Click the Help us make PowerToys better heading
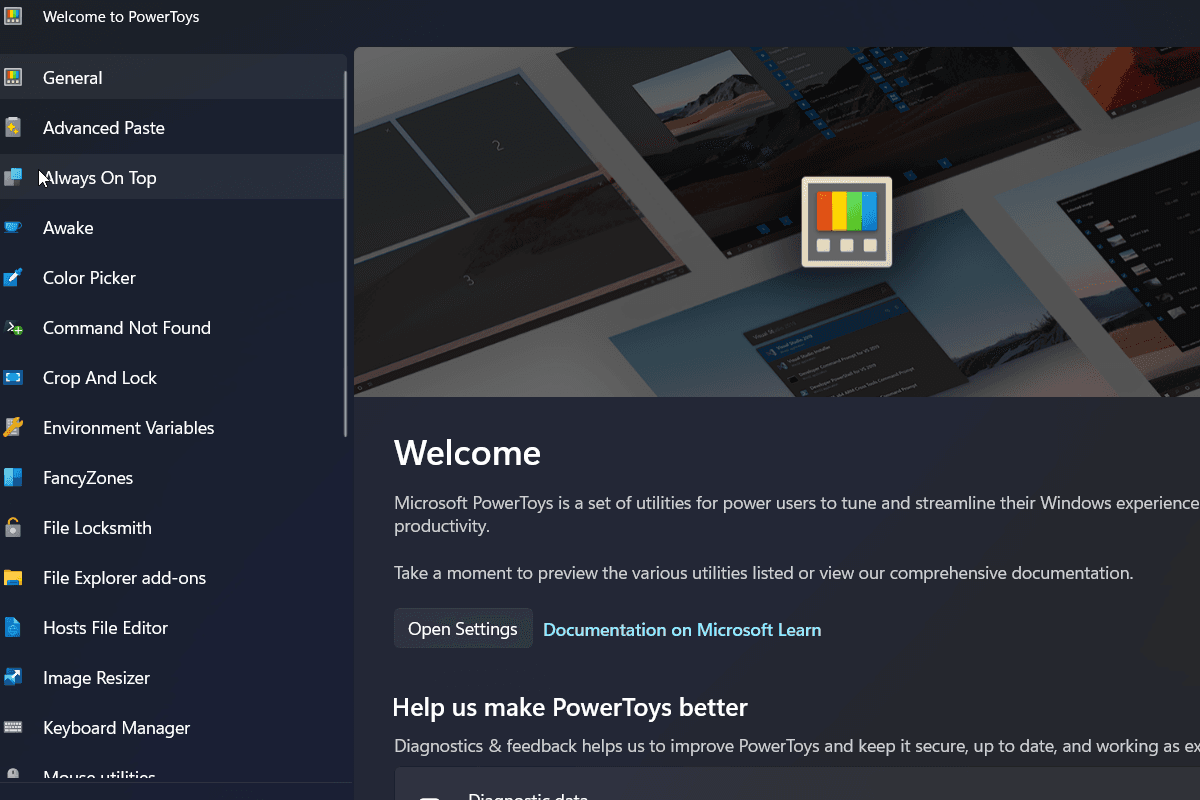Image resolution: width=1200 pixels, height=800 pixels. pos(570,708)
